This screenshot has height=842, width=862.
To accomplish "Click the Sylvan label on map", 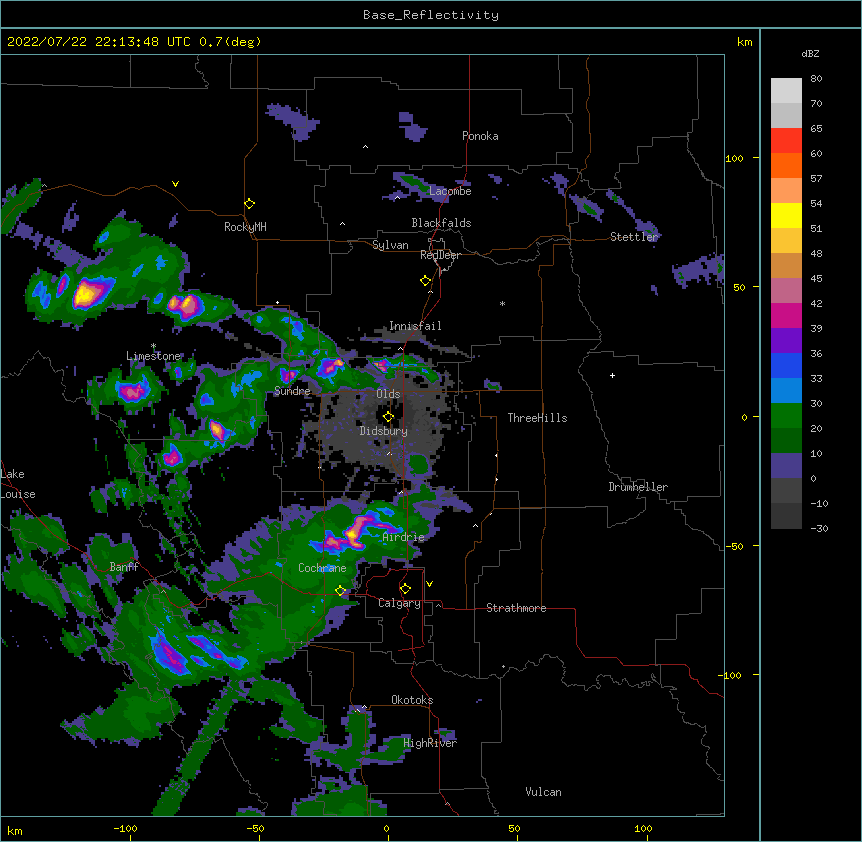I will (390, 245).
